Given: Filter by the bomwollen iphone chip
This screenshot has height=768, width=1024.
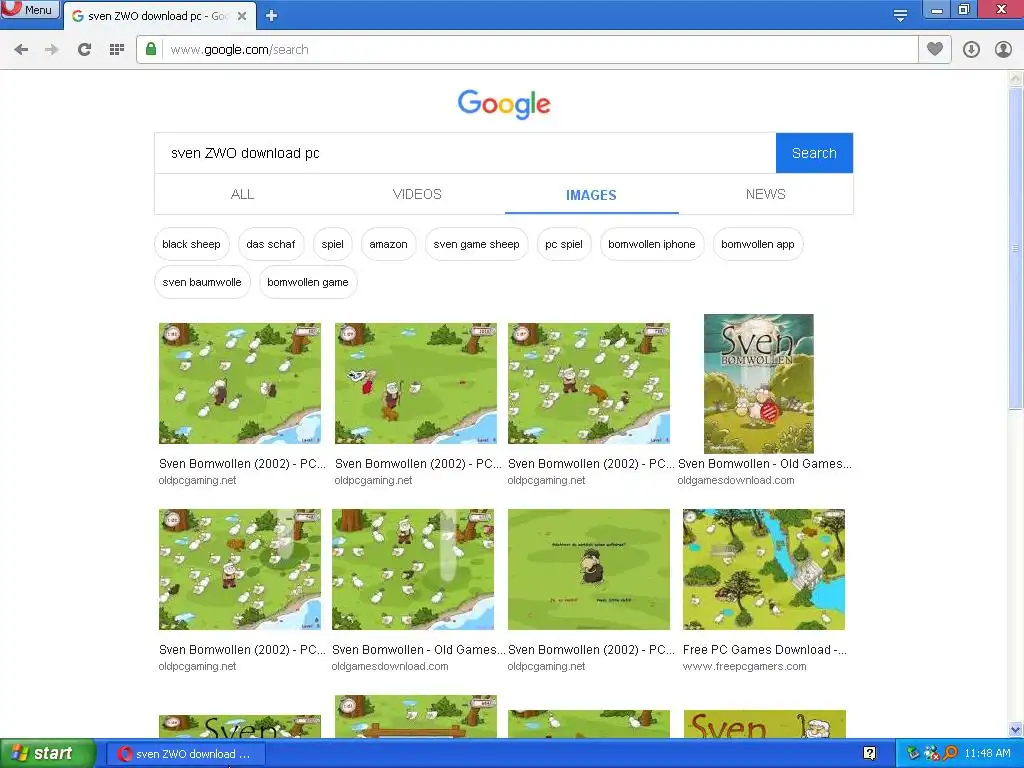Looking at the screenshot, I should click(x=652, y=244).
